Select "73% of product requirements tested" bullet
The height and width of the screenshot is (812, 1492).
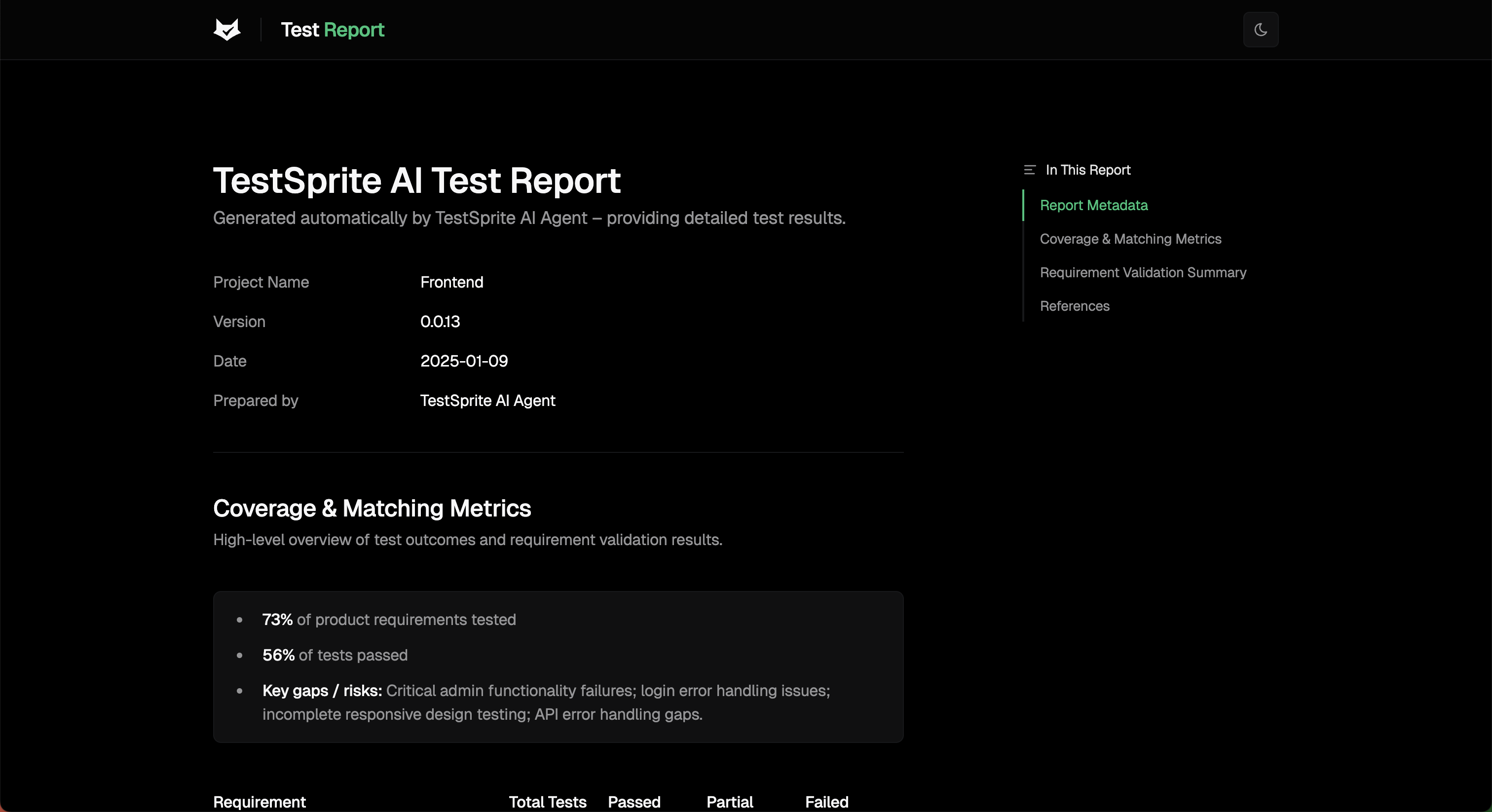(389, 619)
